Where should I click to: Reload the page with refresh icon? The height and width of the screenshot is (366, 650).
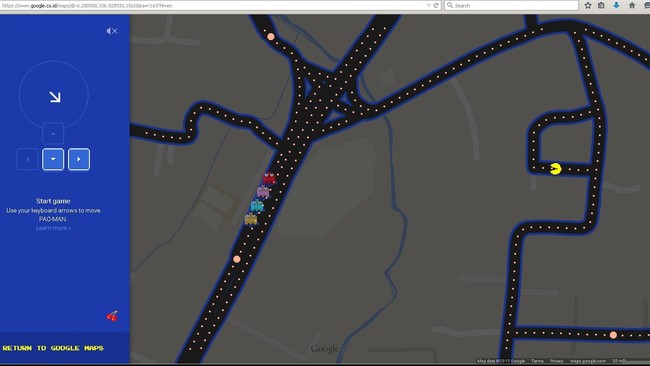[x=436, y=5]
